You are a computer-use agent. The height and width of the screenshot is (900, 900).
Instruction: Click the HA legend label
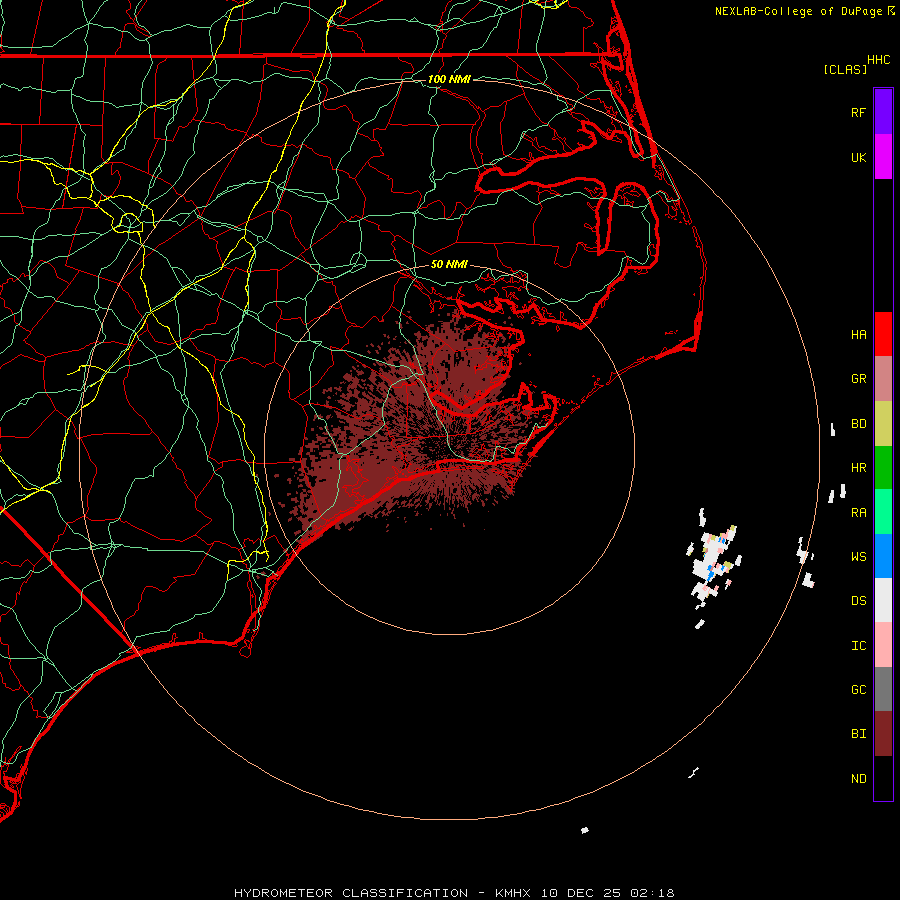pyautogui.click(x=858, y=334)
